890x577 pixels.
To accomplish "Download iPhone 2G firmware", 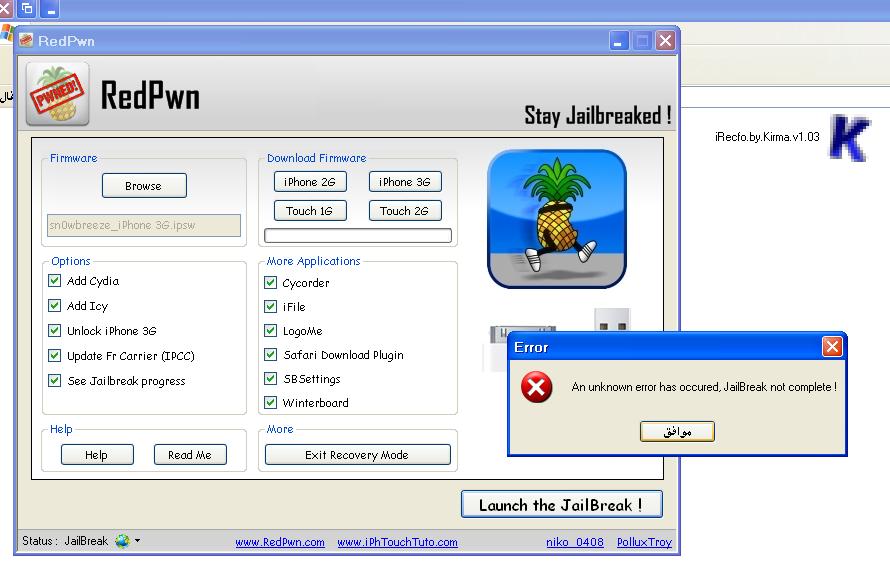I will [310, 182].
